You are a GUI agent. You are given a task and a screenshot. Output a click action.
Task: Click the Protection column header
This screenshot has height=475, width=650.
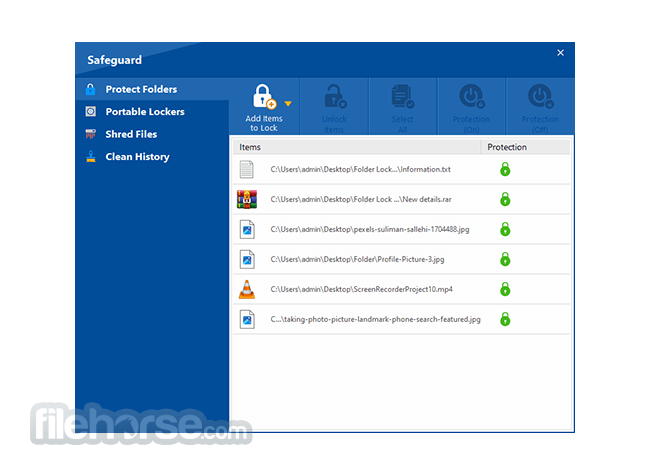(526, 147)
